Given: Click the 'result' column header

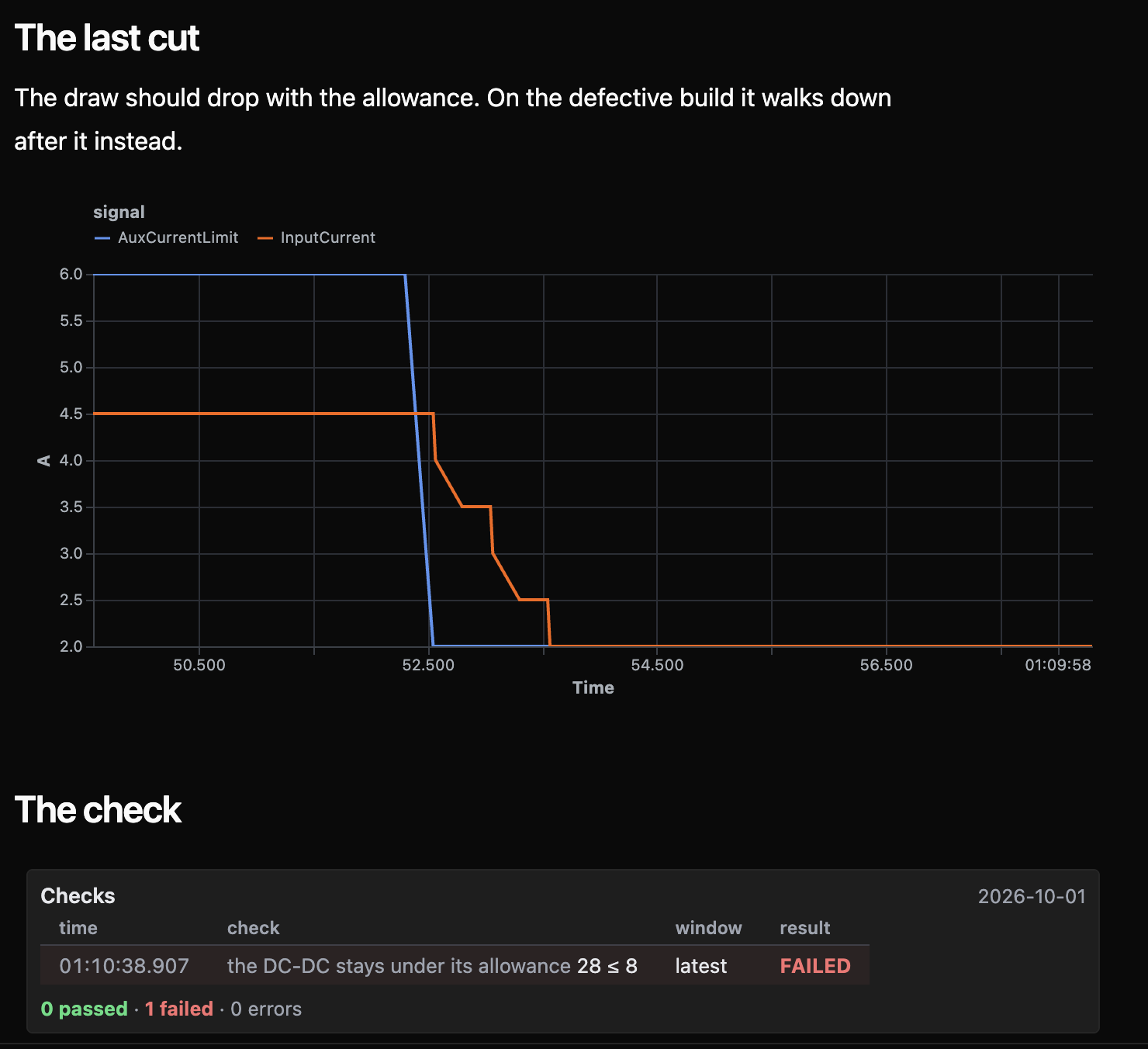Looking at the screenshot, I should click(805, 928).
